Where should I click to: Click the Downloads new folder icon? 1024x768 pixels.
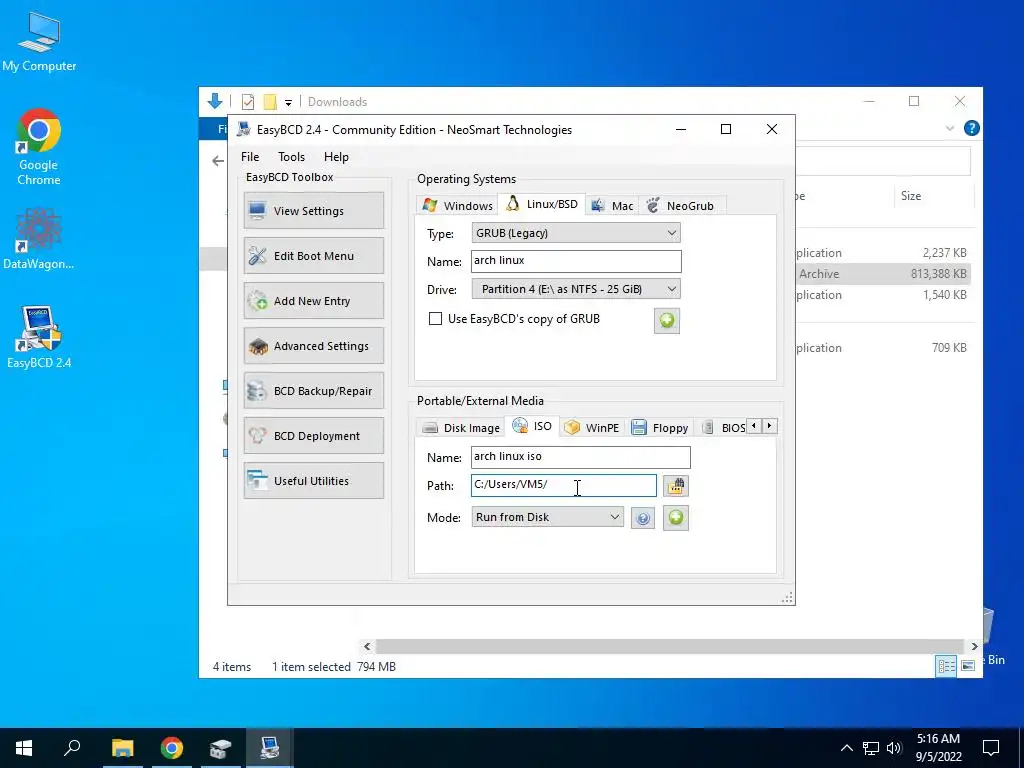[x=270, y=102]
